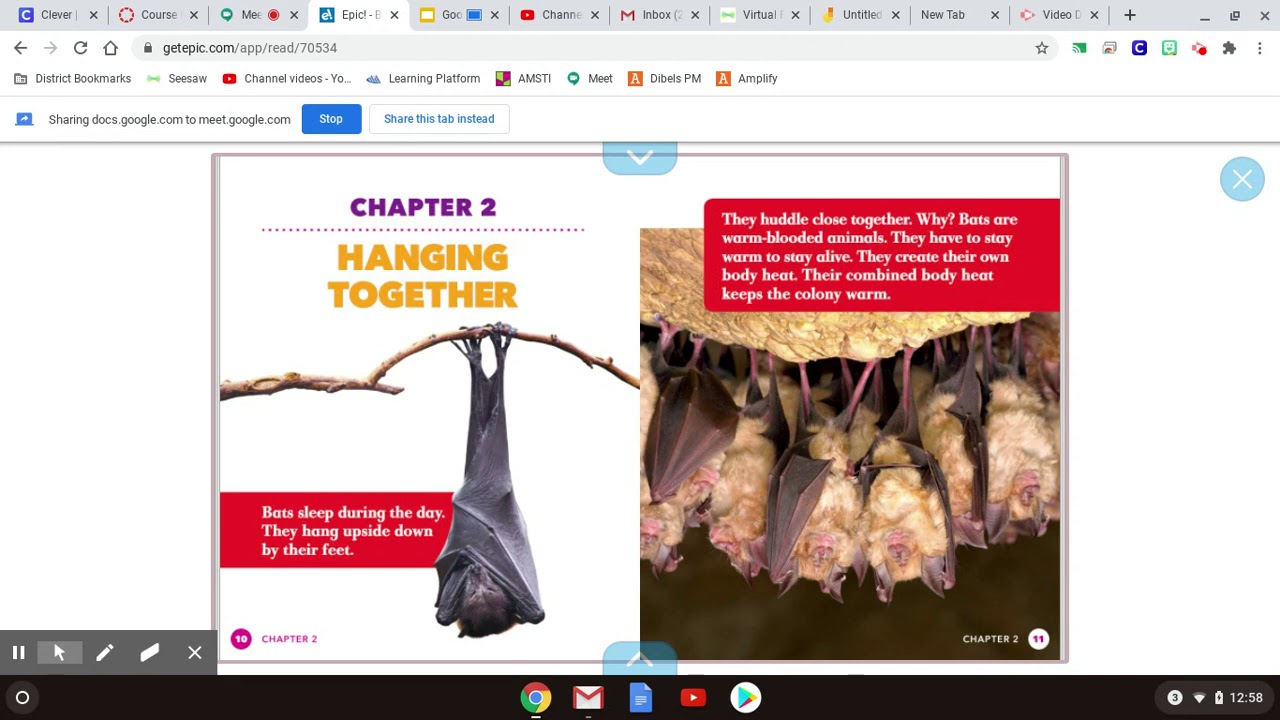
Task: Click the red recording extension icon
Action: click(1199, 48)
